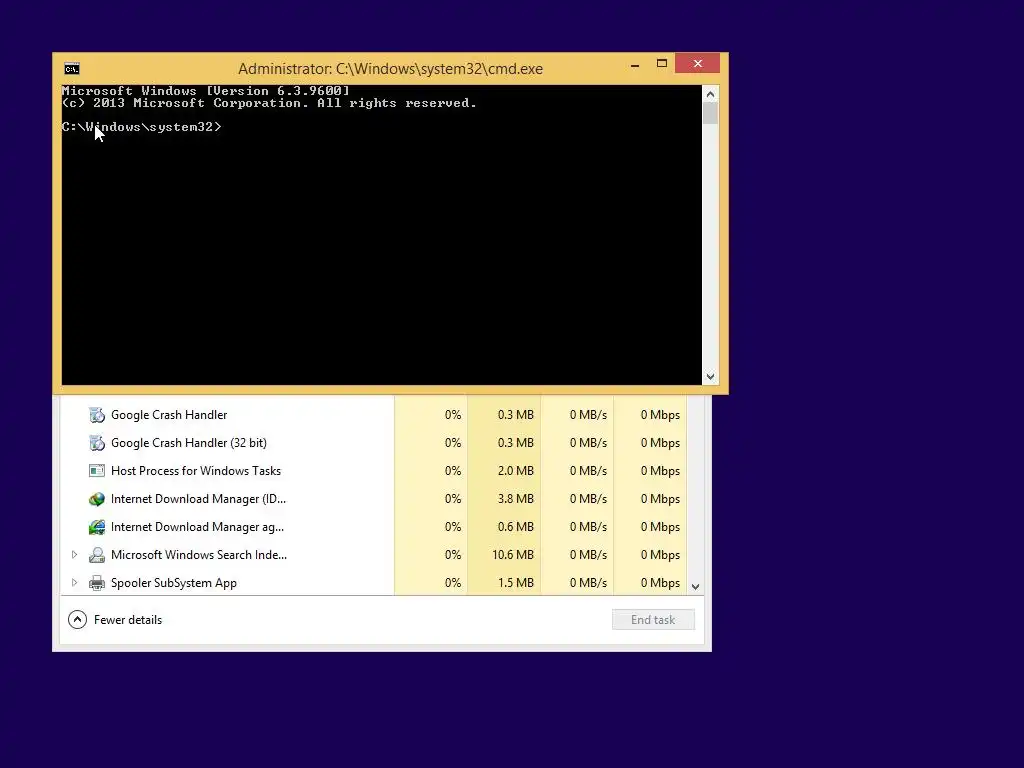Screen dimensions: 1024x768
Task: Click cmd scrollbar down arrow
Action: point(711,377)
